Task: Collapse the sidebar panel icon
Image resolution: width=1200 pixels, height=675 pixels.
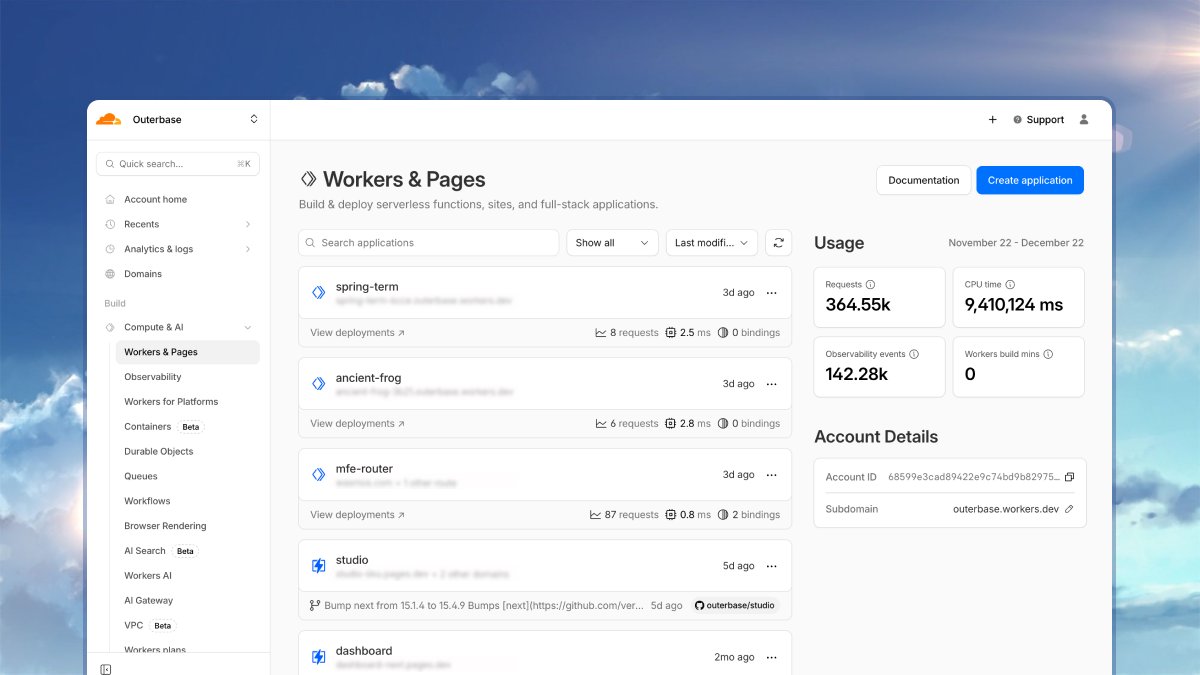Action: point(105,669)
